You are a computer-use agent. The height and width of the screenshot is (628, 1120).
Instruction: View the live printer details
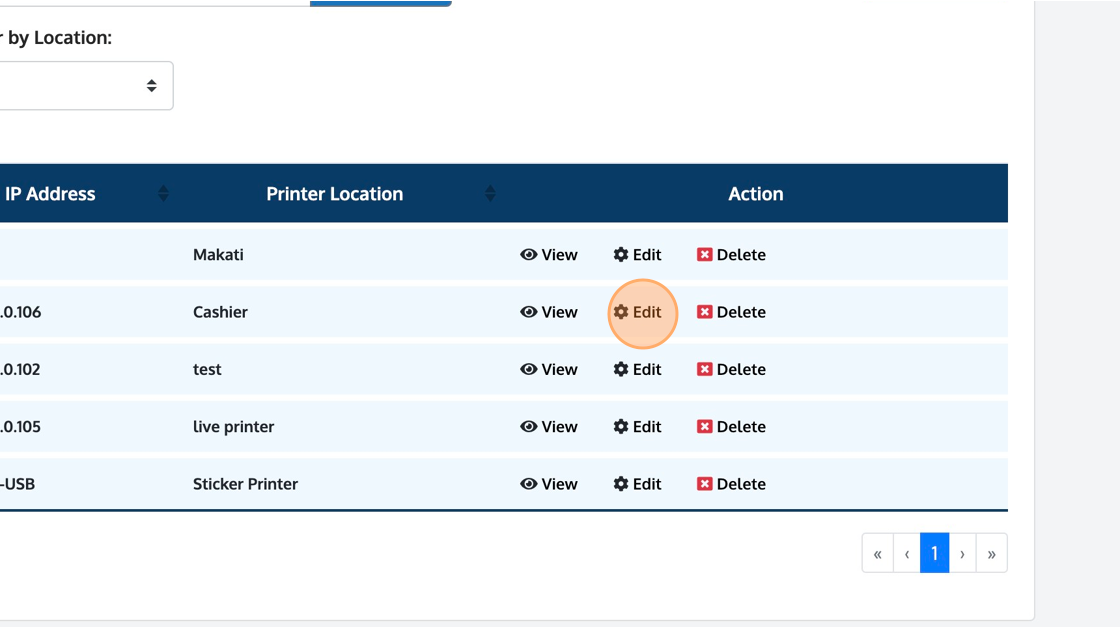coord(549,427)
